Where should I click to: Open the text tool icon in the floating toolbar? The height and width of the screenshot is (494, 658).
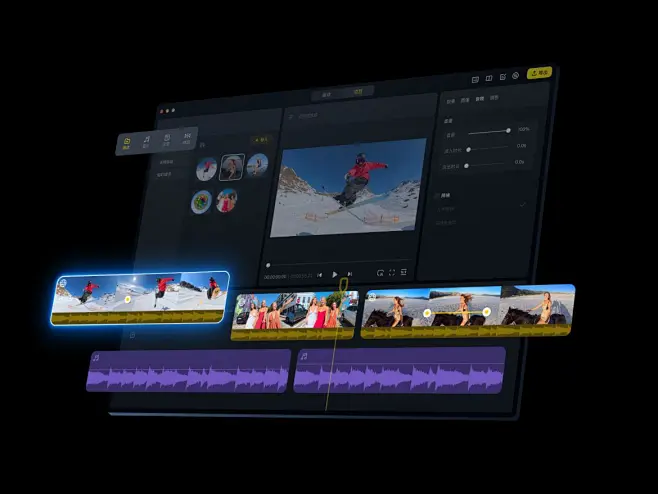coord(166,140)
